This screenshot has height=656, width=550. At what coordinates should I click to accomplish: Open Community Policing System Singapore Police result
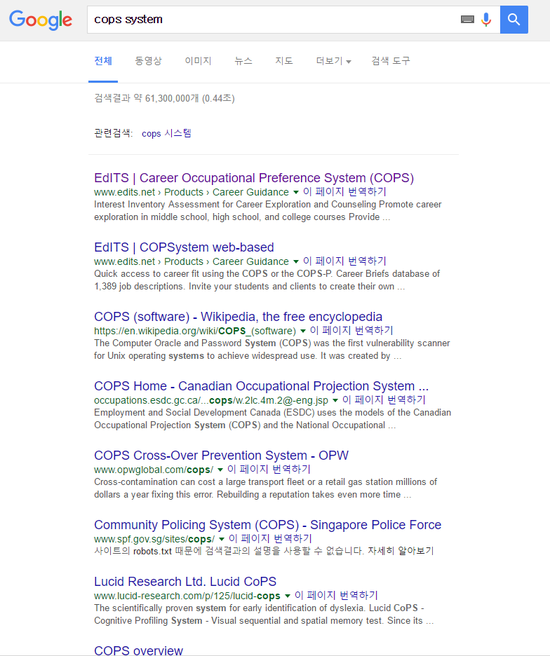268,525
